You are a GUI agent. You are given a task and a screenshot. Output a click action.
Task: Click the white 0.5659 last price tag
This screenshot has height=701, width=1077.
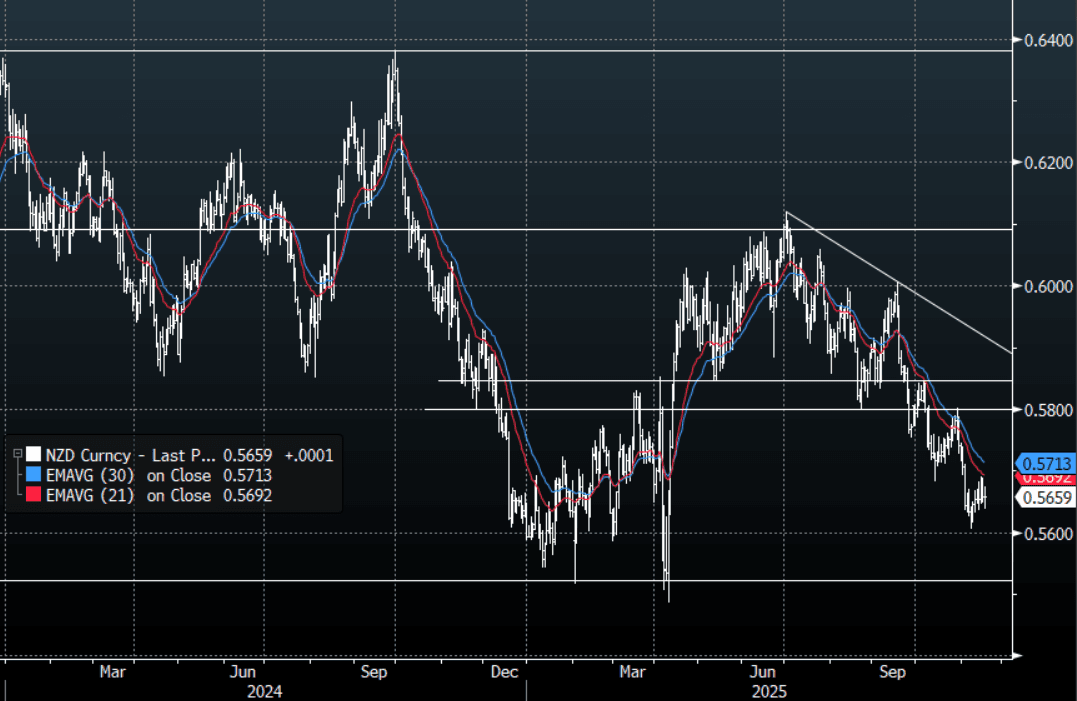pos(1046,497)
